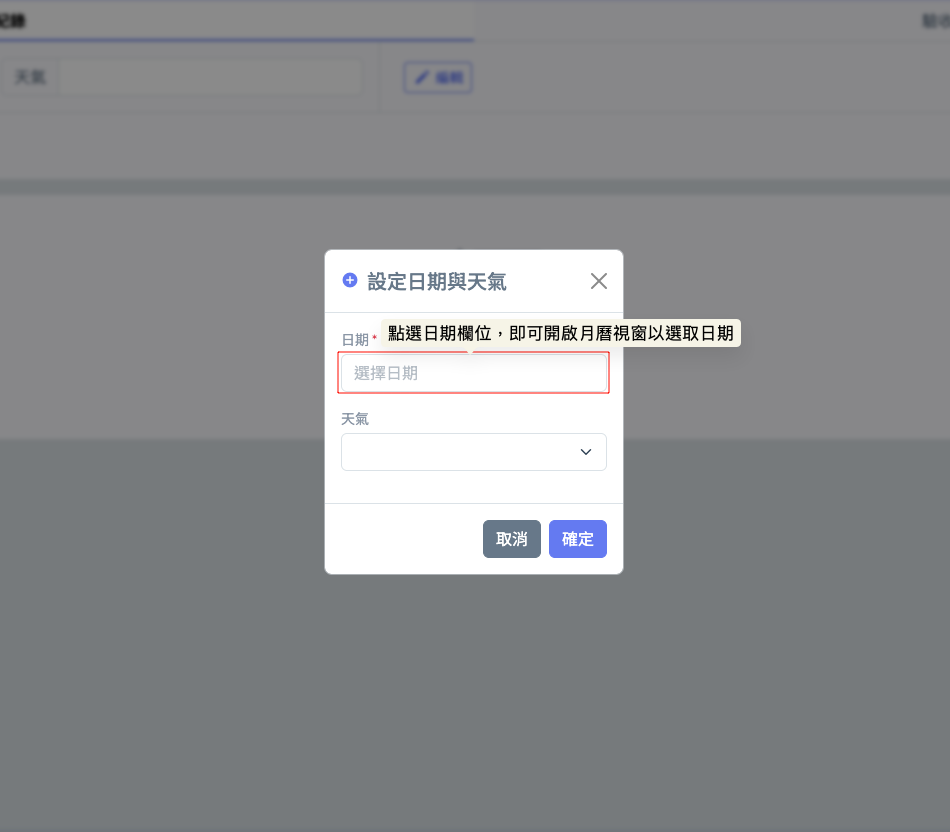
Task: Click the blue plus icon beside 設定日期與天氣
Action: [x=350, y=280]
